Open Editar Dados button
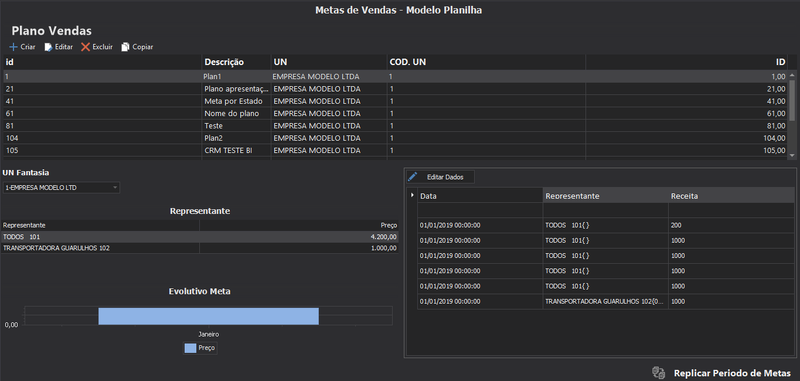Viewport: 800px width, 381px height. pyautogui.click(x=441, y=177)
